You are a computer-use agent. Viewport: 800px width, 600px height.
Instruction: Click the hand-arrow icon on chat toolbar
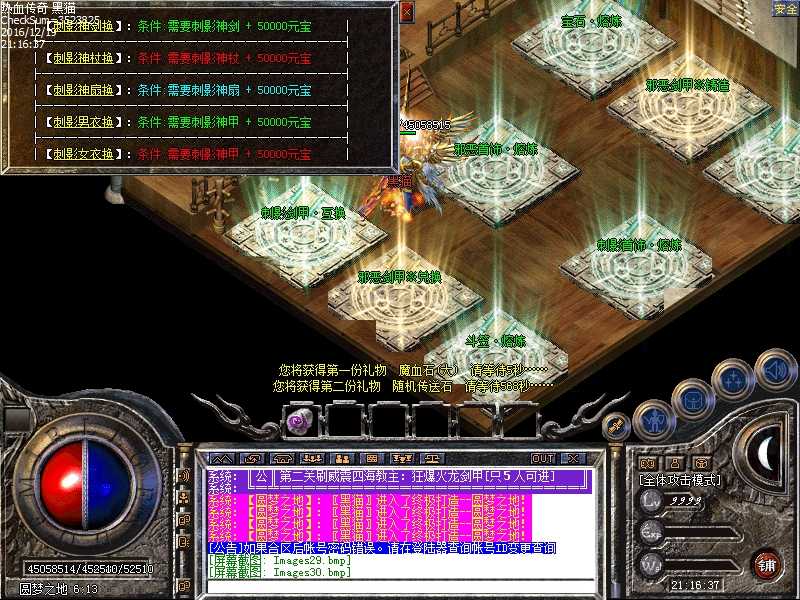point(253,459)
